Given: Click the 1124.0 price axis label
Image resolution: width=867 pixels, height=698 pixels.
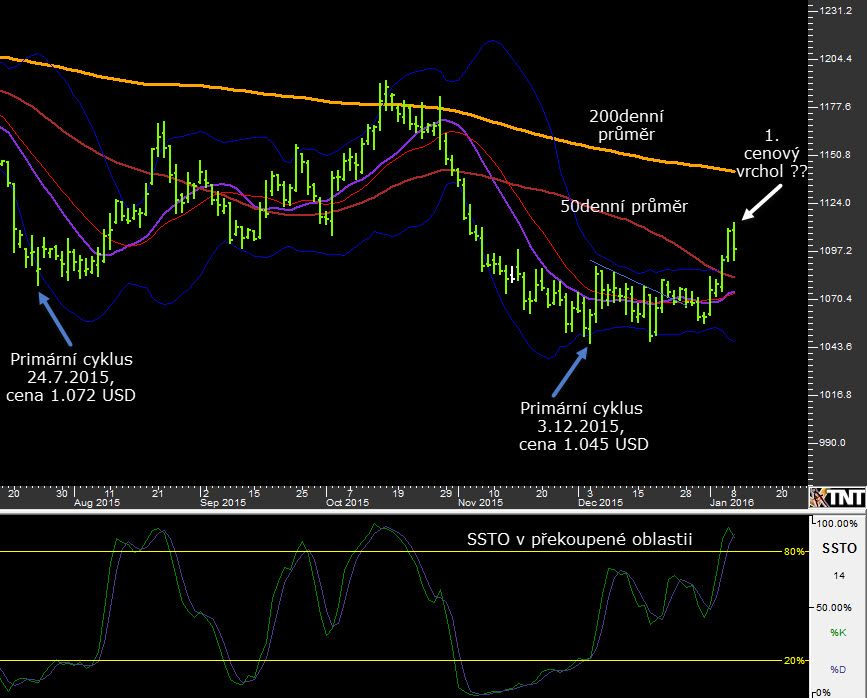Looking at the screenshot, I should [x=836, y=203].
